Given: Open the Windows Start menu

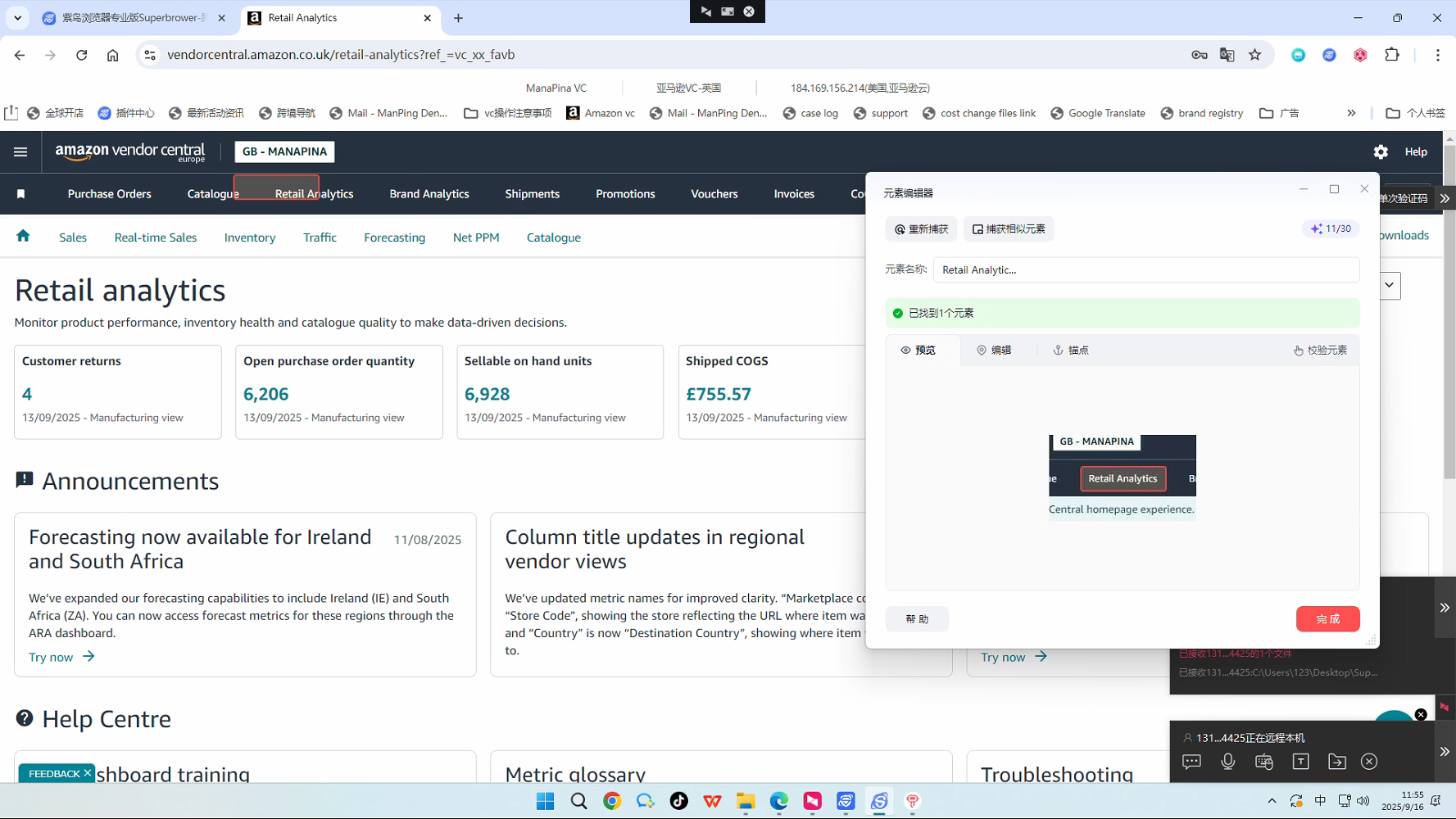Looking at the screenshot, I should tap(545, 801).
